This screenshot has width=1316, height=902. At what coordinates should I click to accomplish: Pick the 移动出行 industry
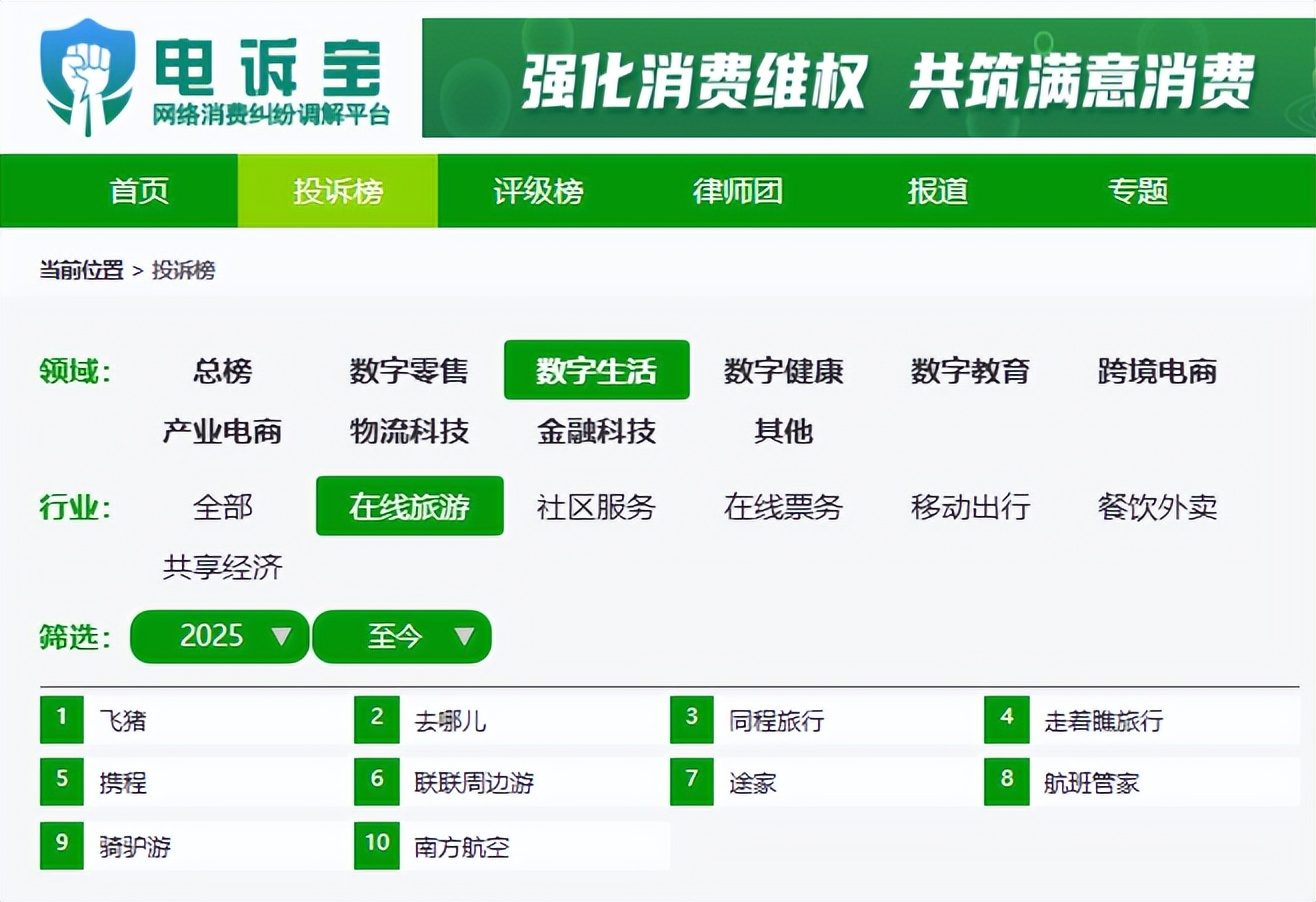(x=971, y=507)
